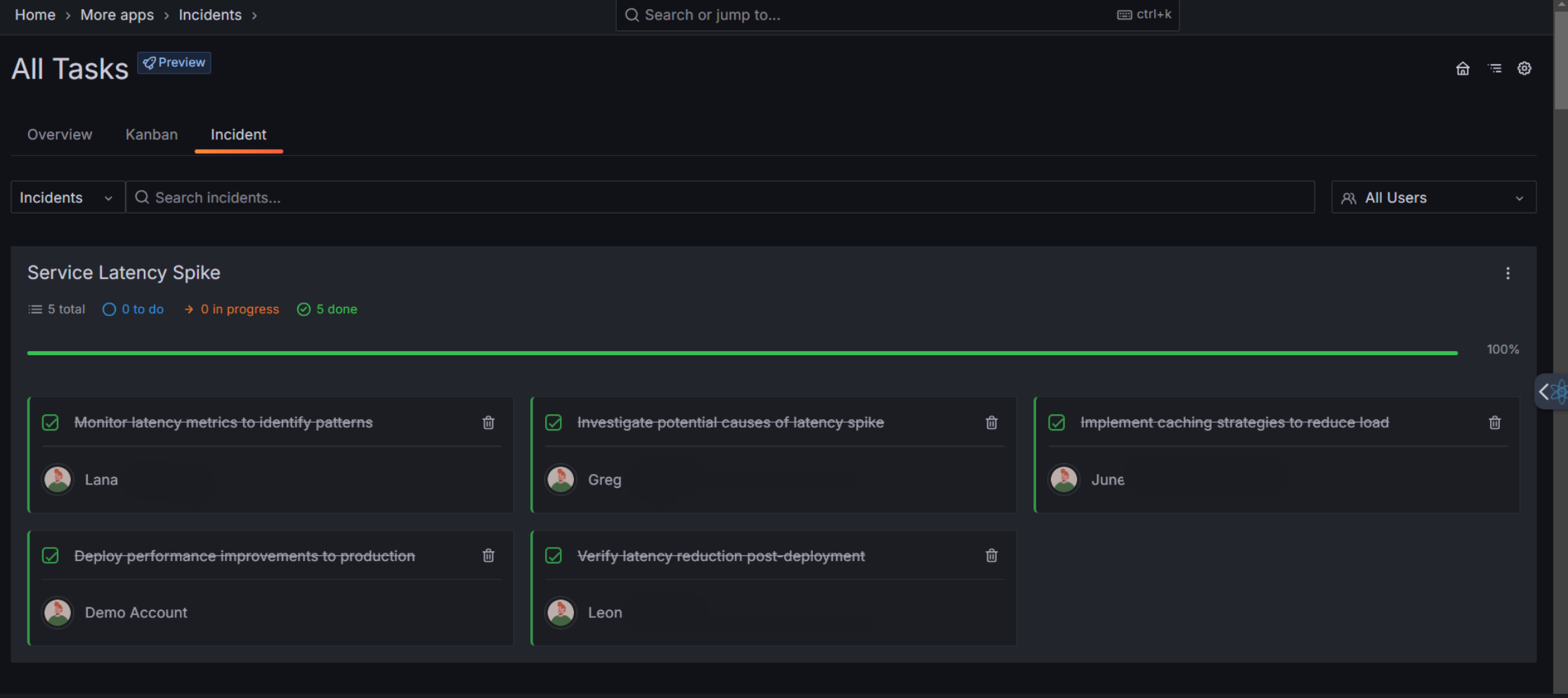
Task: Delete the Verify latency reduction task
Action: tap(991, 555)
